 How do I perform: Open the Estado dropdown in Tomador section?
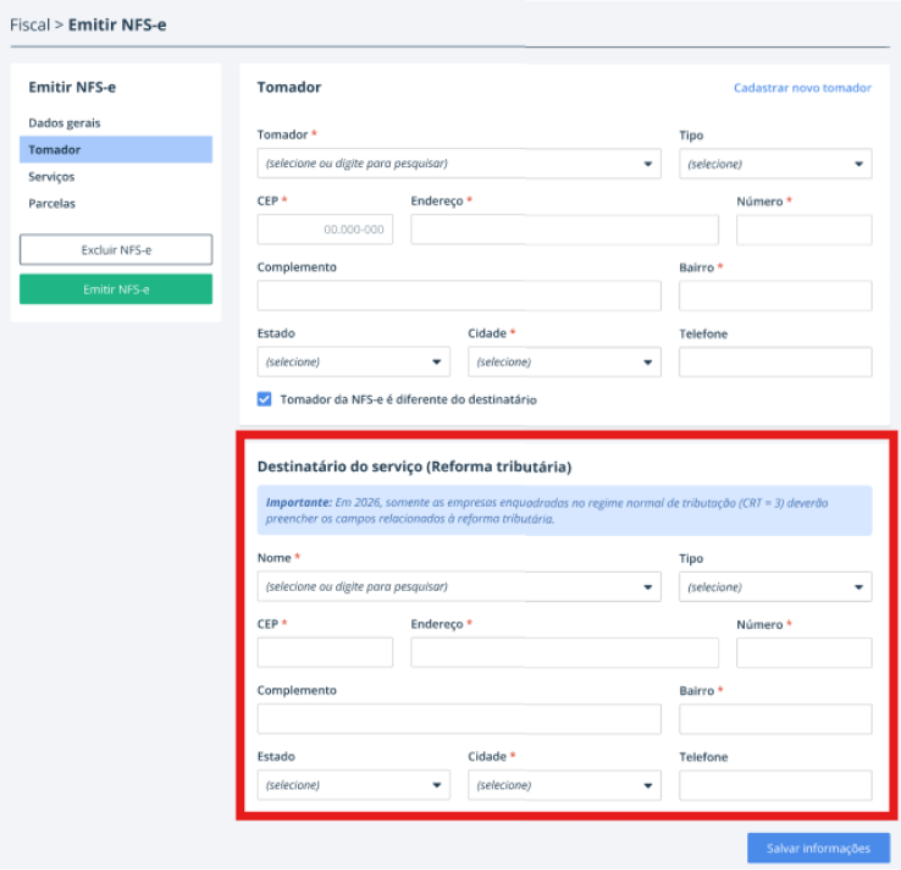[x=353, y=362]
